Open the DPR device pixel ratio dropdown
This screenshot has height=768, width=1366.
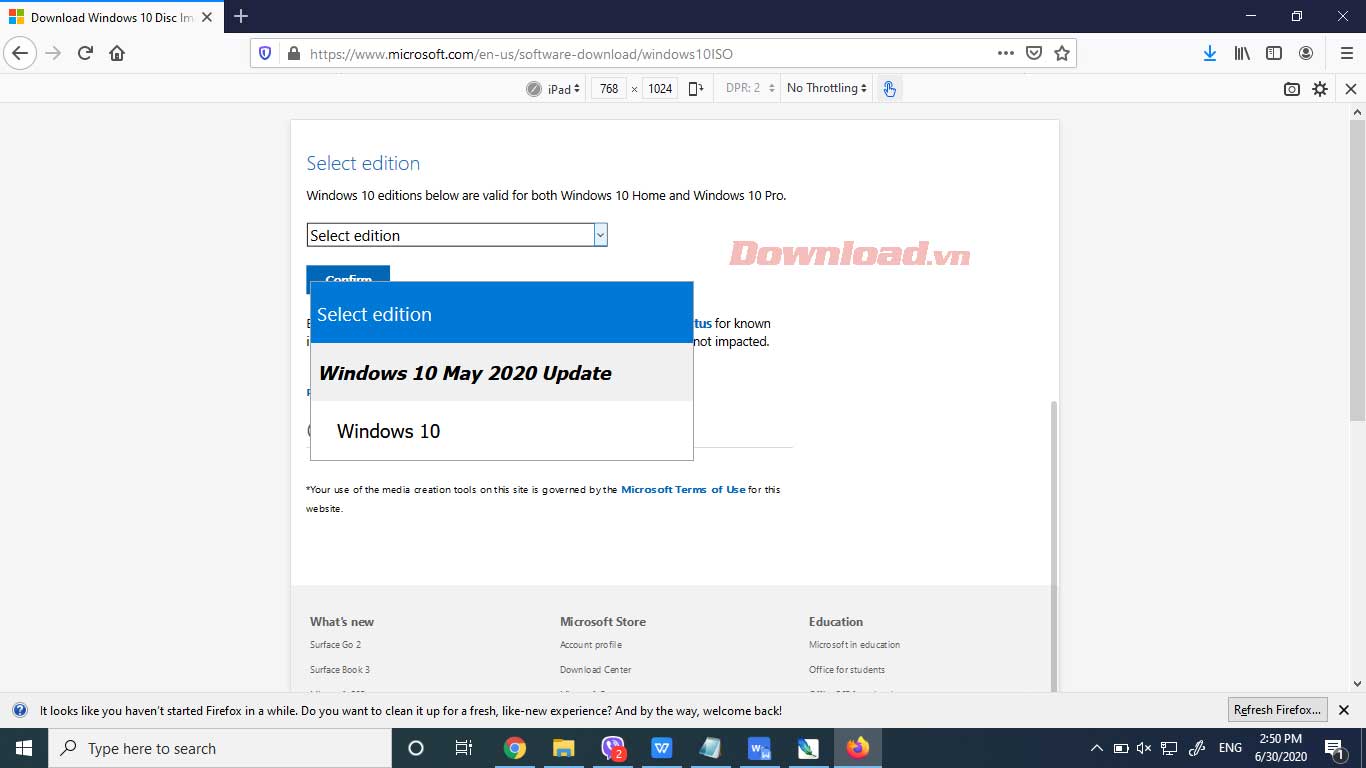750,88
